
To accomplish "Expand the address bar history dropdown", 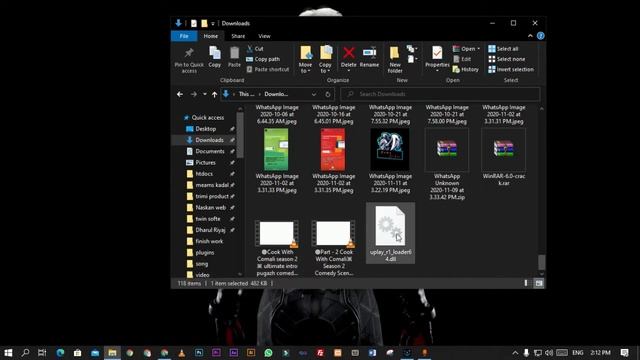I will [x=314, y=94].
